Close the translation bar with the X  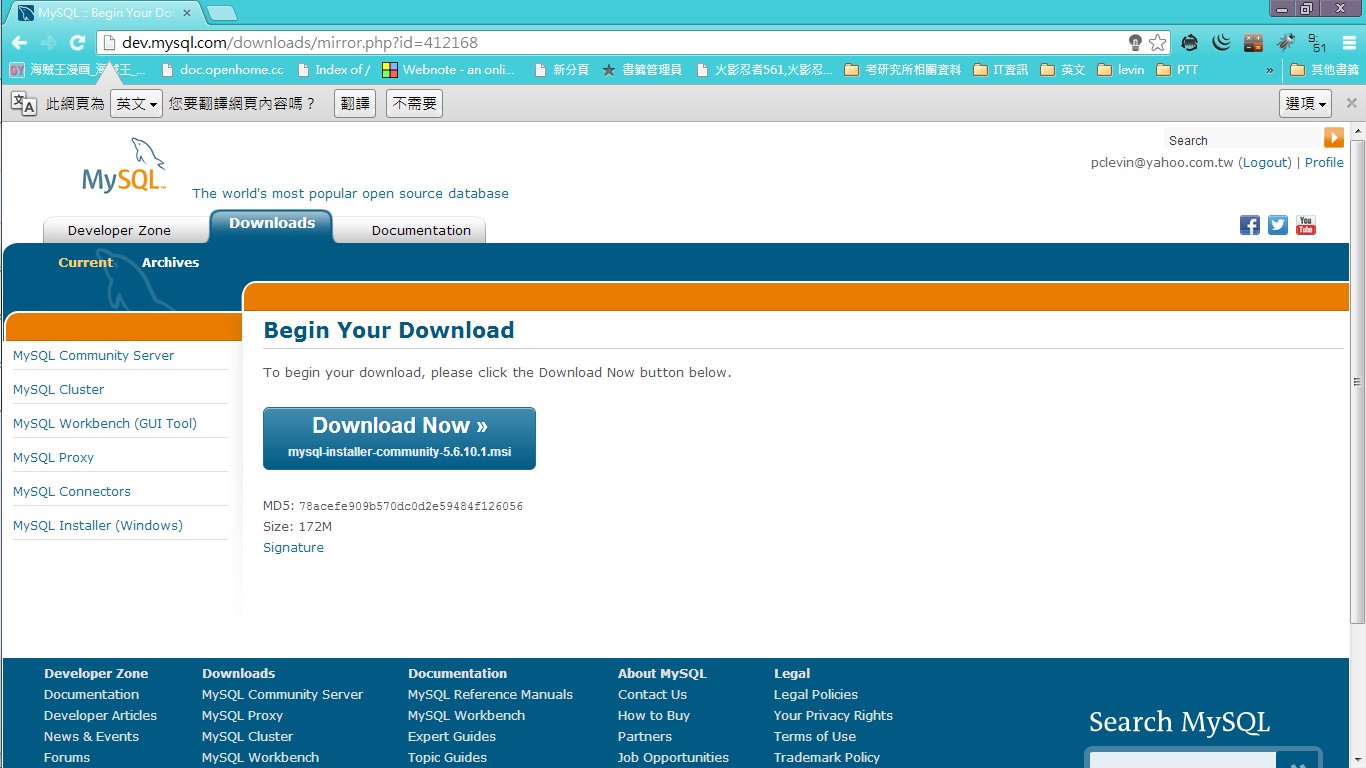1352,103
